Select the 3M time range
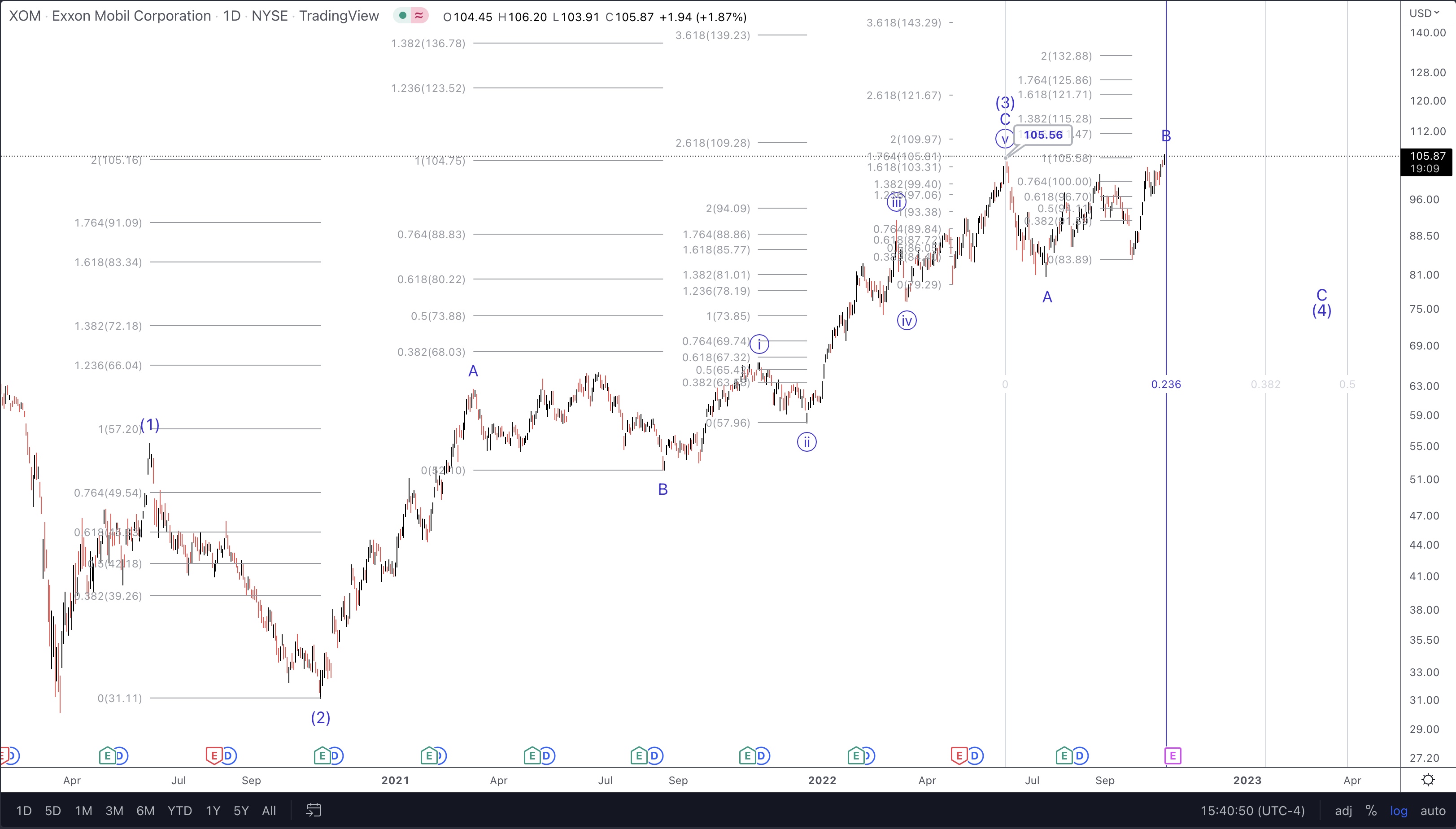This screenshot has height=829, width=1456. [114, 811]
